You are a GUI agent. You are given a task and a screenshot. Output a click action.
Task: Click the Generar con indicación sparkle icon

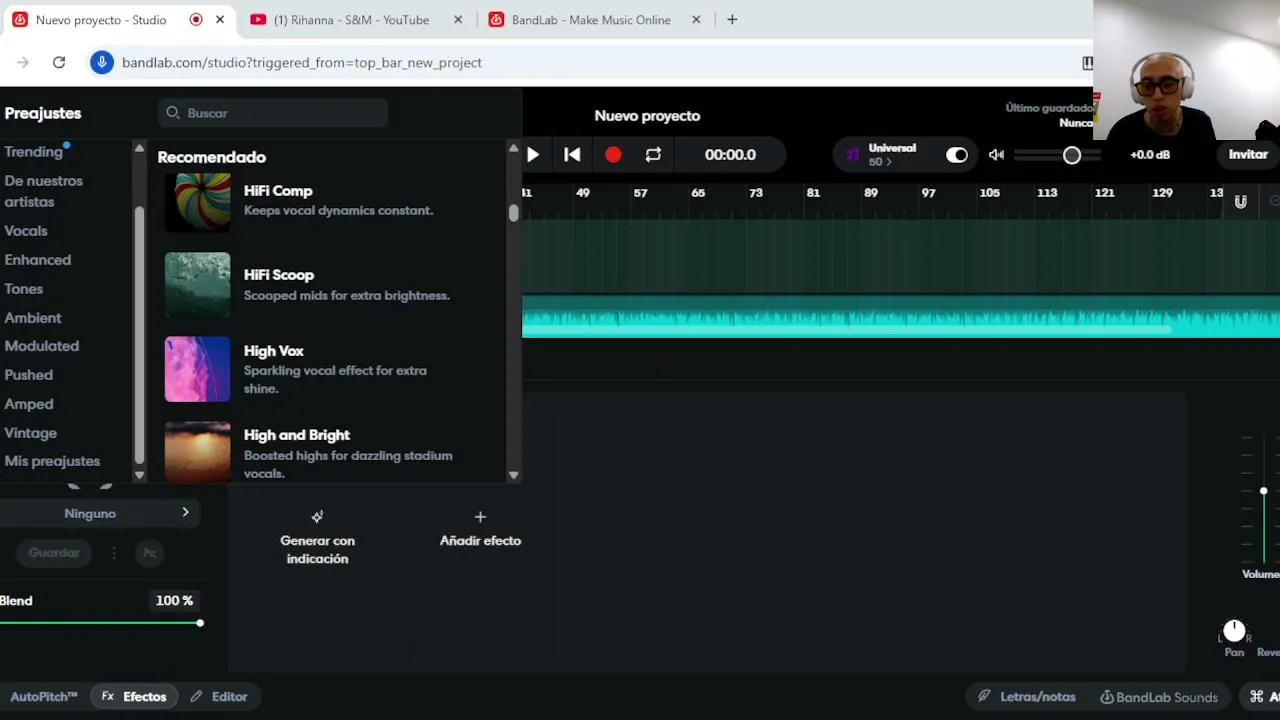click(x=317, y=517)
